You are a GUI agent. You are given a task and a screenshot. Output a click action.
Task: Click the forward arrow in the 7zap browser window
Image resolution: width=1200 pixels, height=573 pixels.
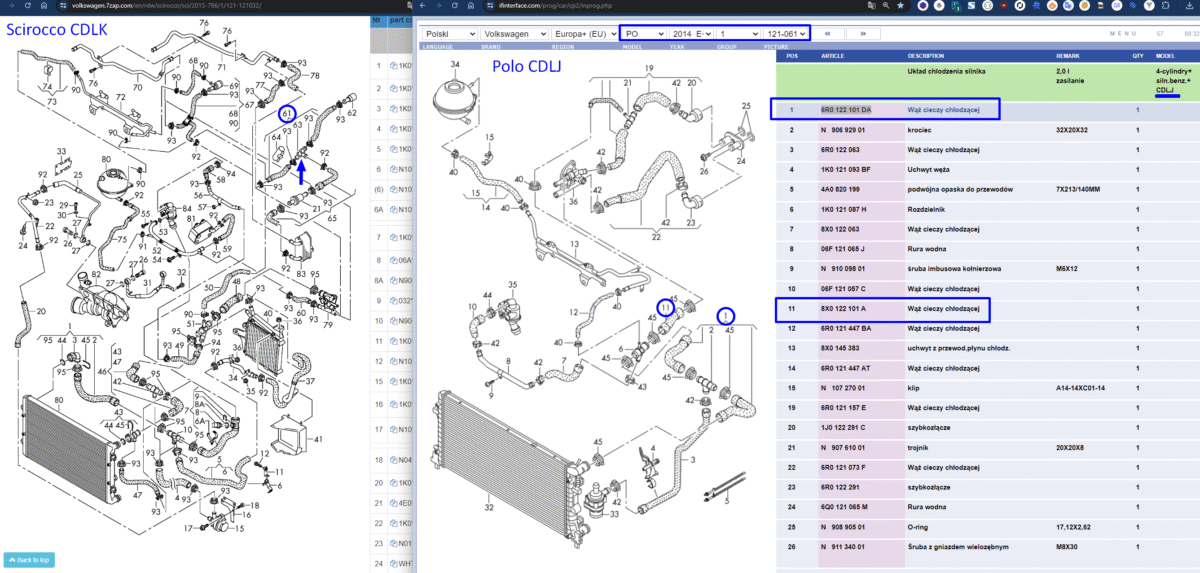[x=12, y=6]
